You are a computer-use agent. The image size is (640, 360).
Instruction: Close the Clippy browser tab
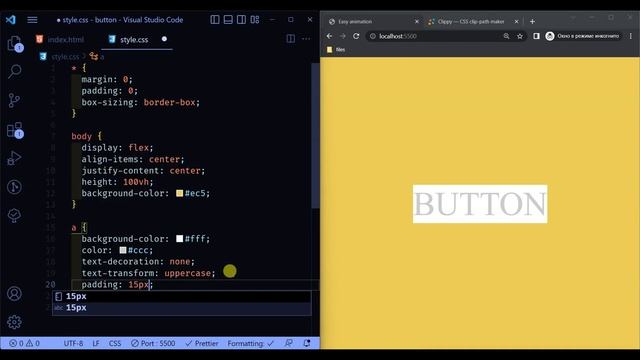(x=516, y=21)
